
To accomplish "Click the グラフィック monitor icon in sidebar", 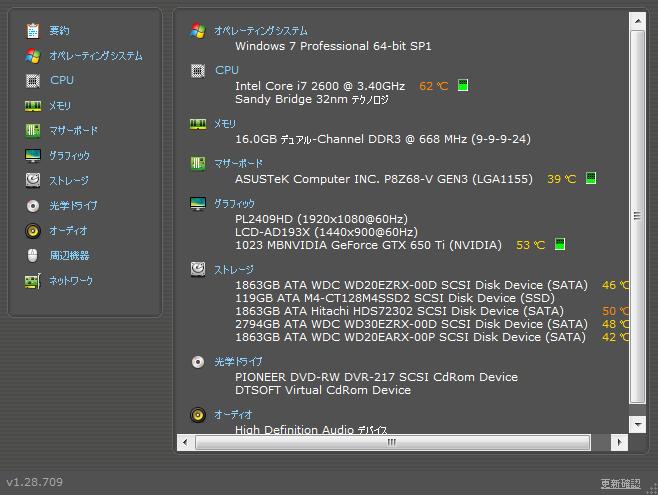I will [33, 156].
